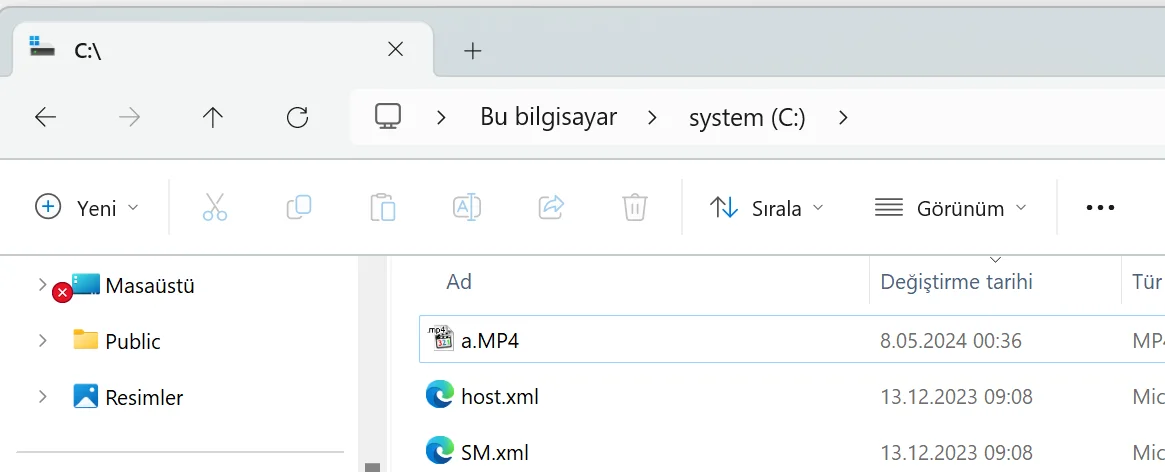This screenshot has width=1165, height=472.
Task: Open the Yeni (New) dropdown
Action: [x=87, y=207]
